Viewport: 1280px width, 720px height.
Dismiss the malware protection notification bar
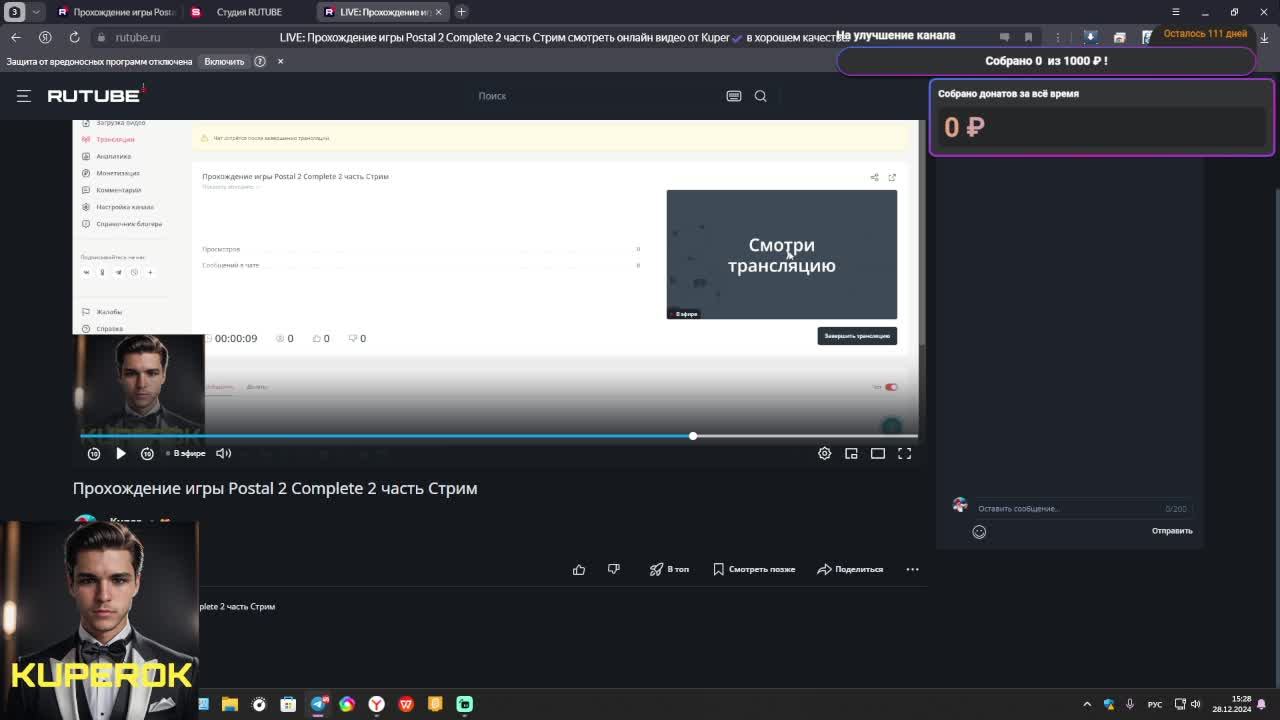280,62
